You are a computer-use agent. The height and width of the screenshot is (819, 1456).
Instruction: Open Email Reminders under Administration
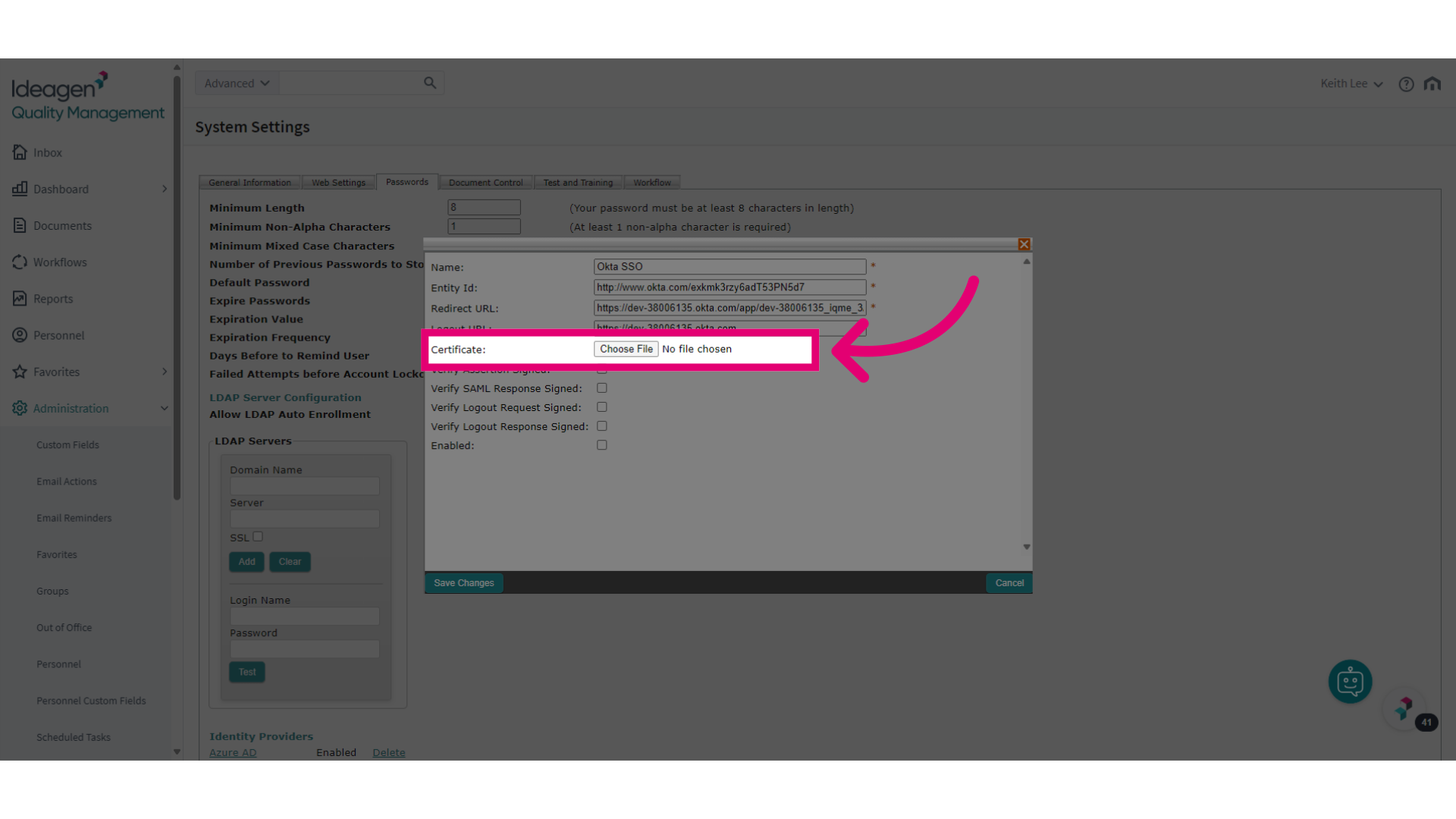[74, 518]
